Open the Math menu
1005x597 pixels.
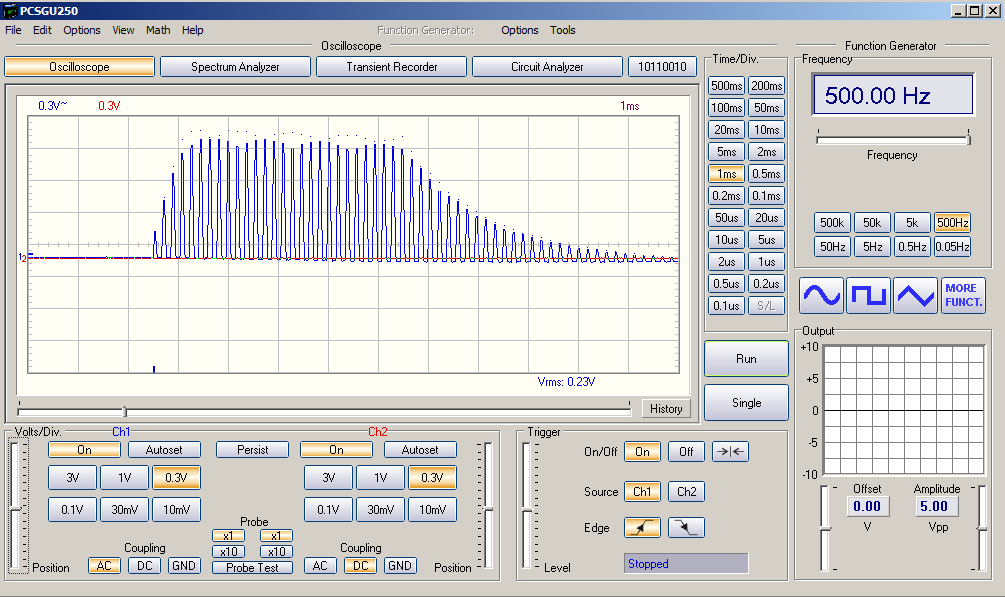pyautogui.click(x=158, y=30)
